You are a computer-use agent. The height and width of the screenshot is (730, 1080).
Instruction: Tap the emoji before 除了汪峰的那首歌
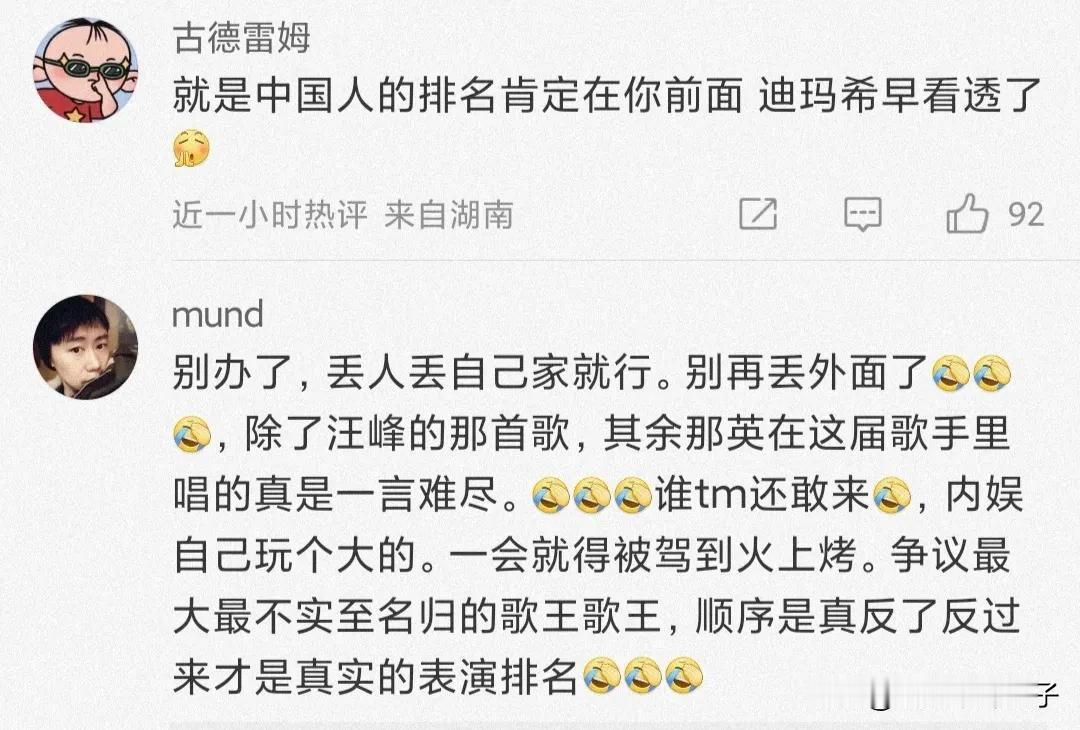tap(191, 435)
